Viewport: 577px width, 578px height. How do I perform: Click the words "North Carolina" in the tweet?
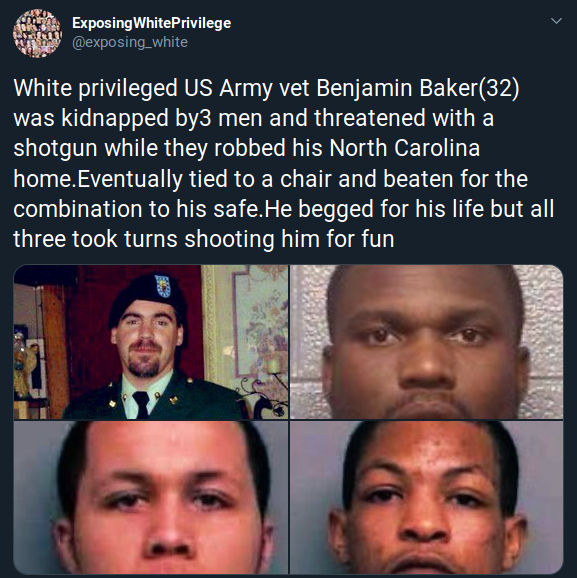(x=404, y=148)
